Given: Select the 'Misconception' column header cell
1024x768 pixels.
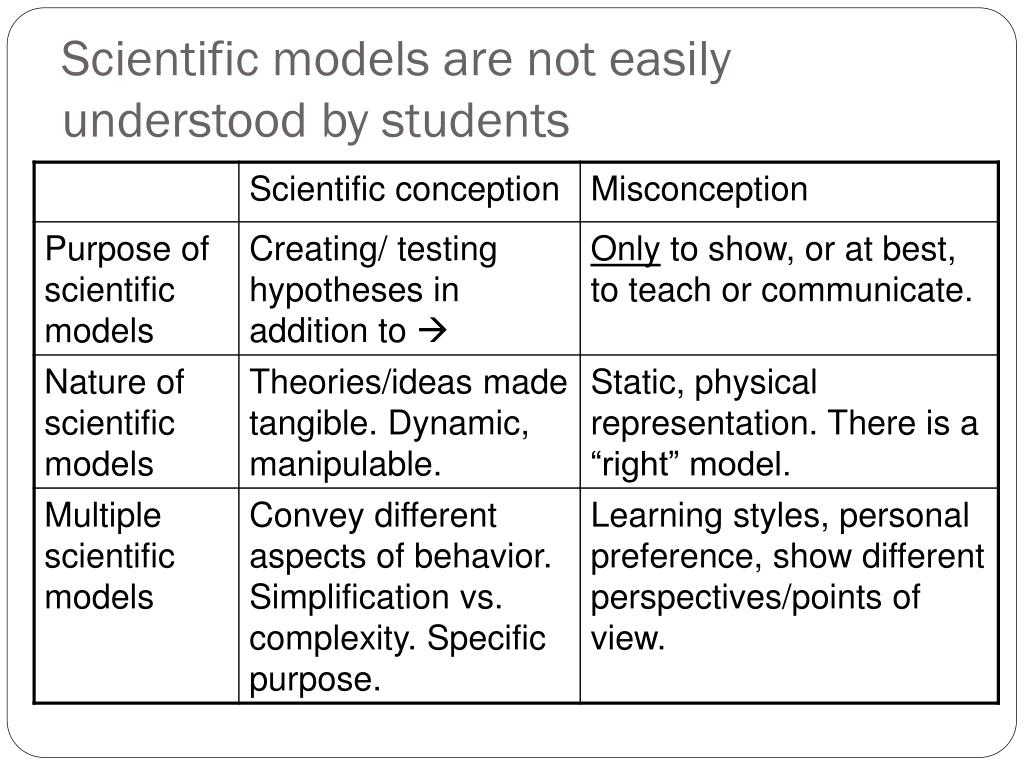Looking at the screenshot, I should click(789, 191).
